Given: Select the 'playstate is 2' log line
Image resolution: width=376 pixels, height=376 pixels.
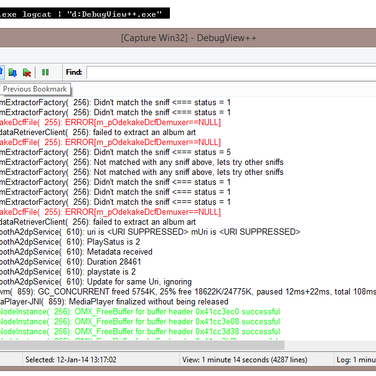Looking at the screenshot, I should coord(188,272).
